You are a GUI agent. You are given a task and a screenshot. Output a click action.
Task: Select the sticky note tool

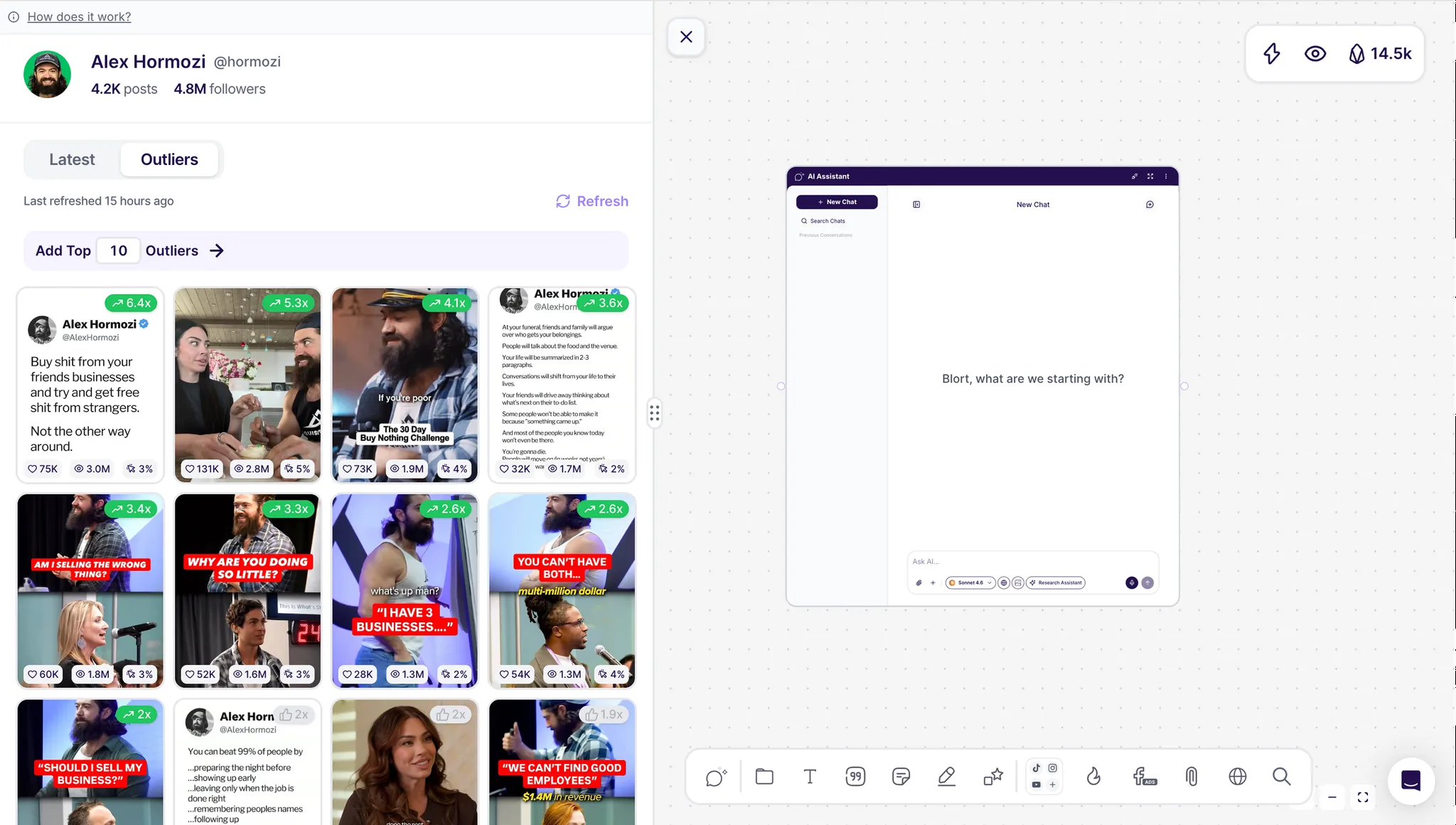(901, 777)
